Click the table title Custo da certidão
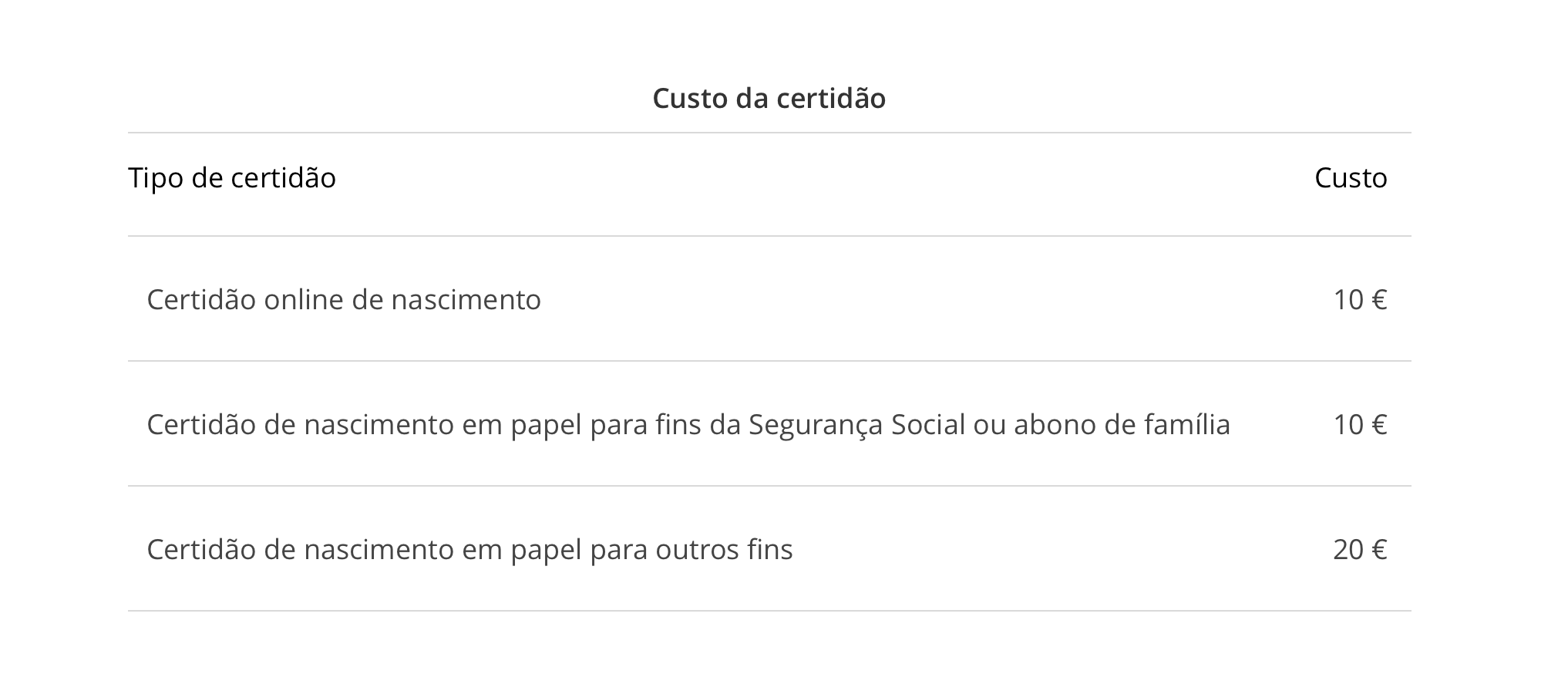The width and height of the screenshot is (1568, 691). click(769, 99)
